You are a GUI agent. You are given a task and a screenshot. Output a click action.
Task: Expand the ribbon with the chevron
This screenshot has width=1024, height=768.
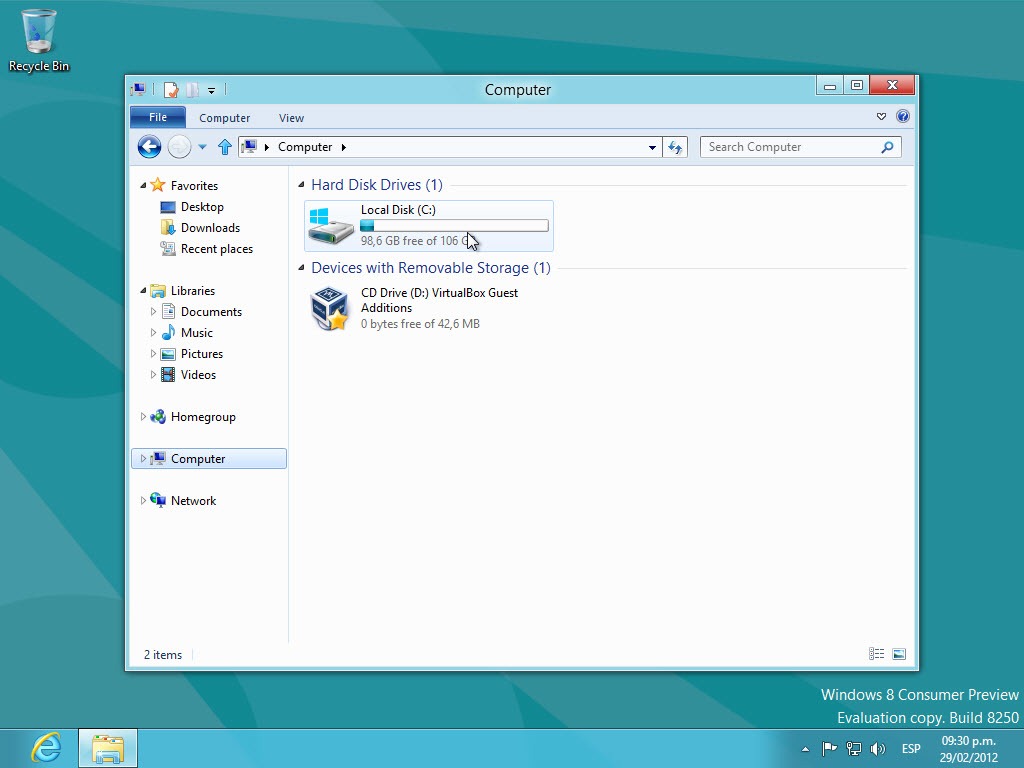pyautogui.click(x=881, y=116)
